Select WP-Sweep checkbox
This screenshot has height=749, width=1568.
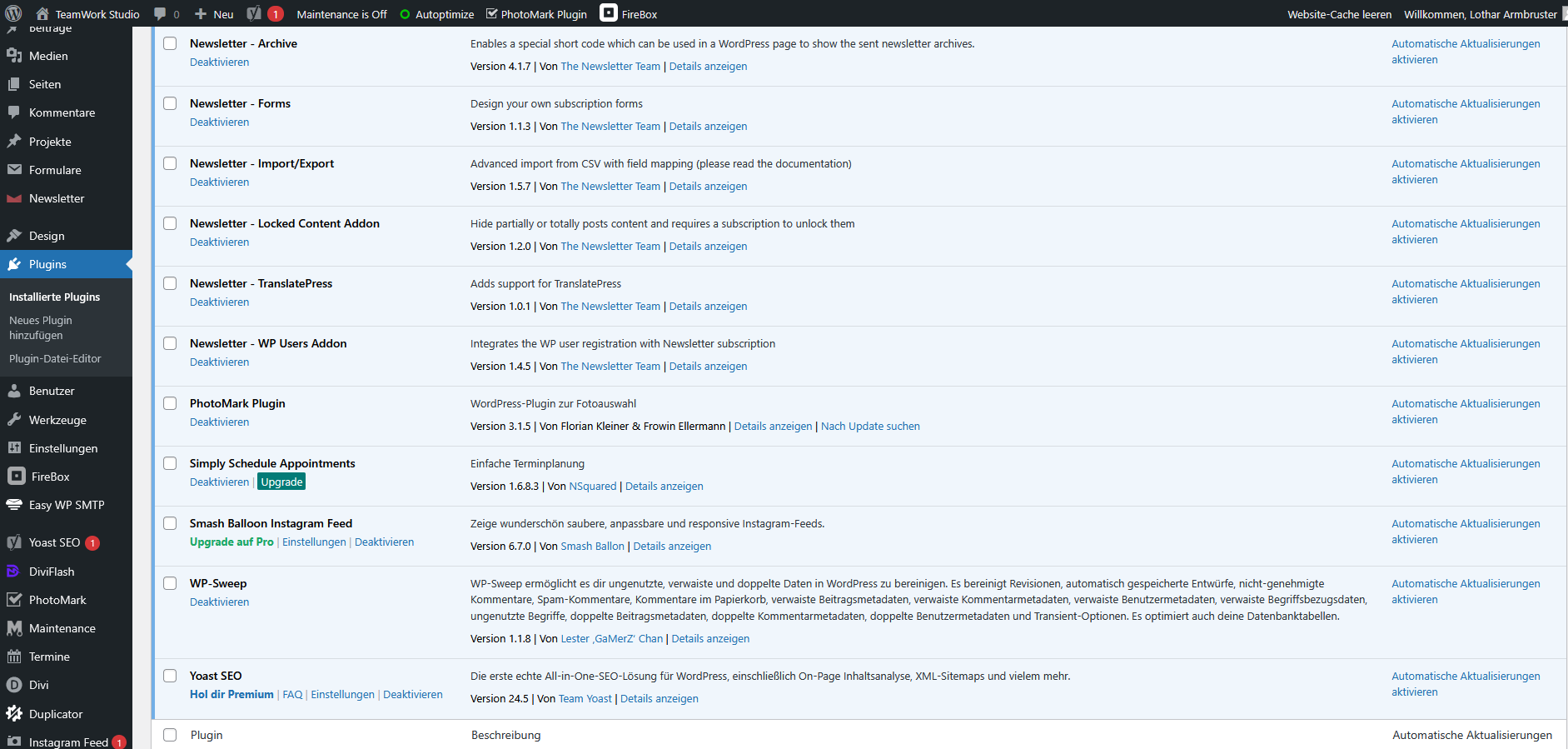(x=170, y=583)
